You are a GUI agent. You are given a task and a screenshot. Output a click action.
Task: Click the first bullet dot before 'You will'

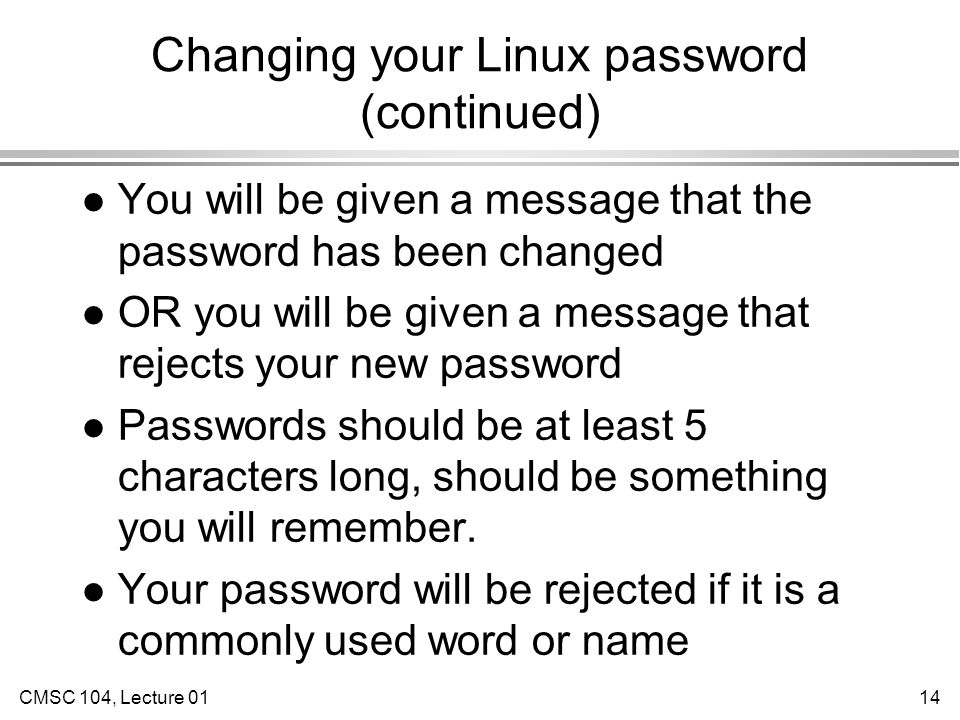point(94,201)
